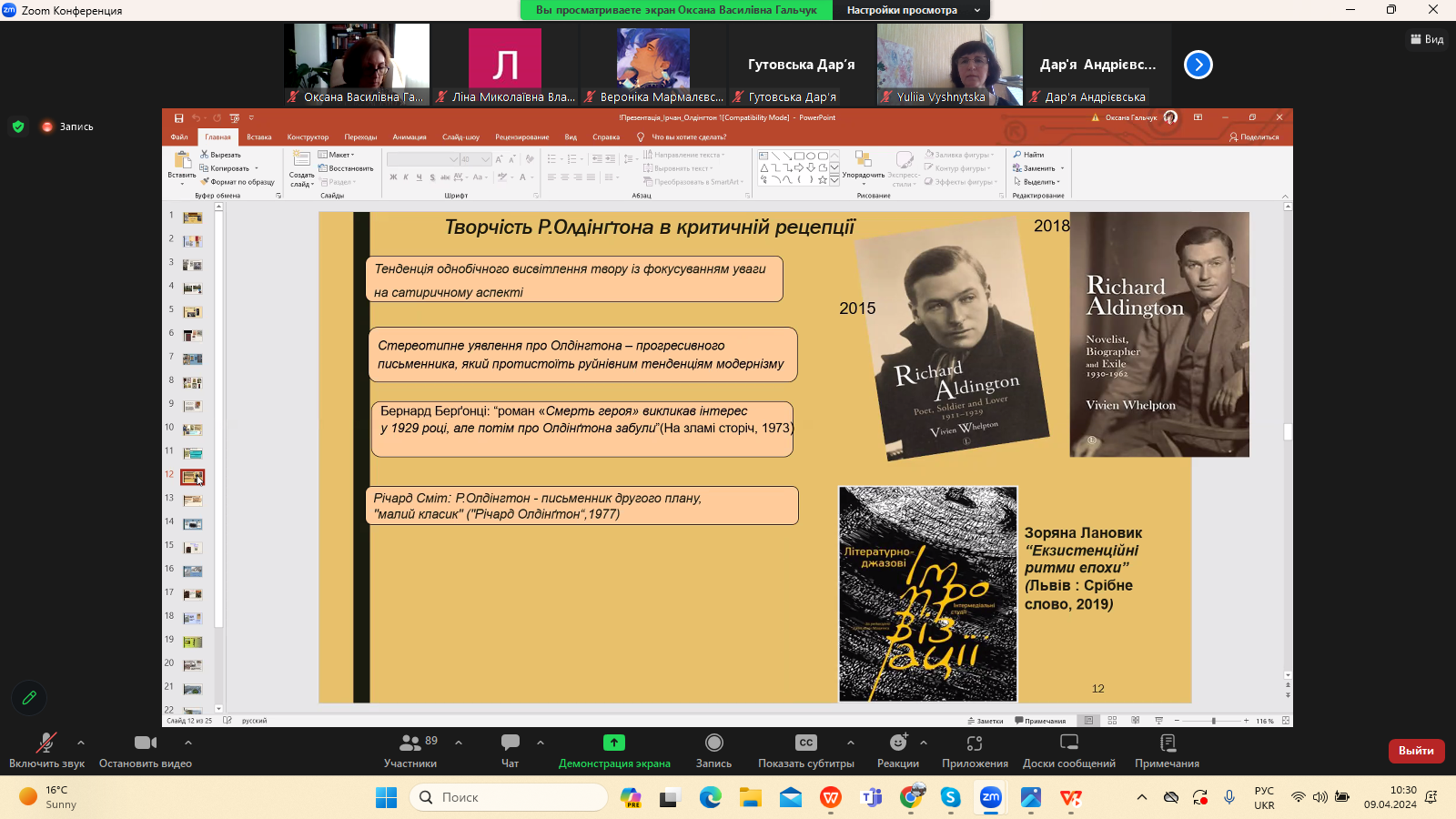Click the PowerPoint zoom slider
Viewport: 1456px width, 819px height.
(1213, 721)
